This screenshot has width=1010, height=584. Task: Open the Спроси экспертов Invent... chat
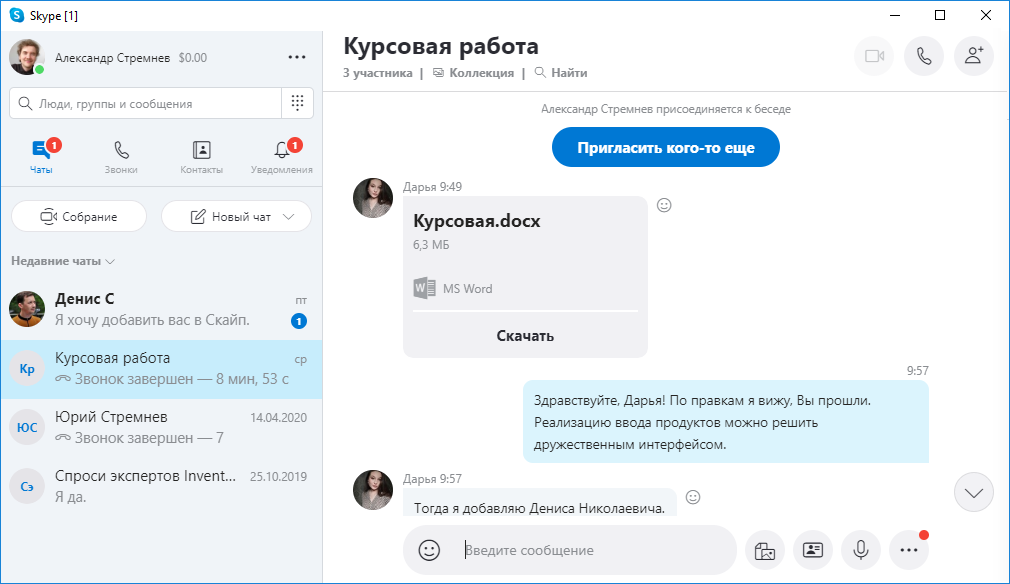162,487
